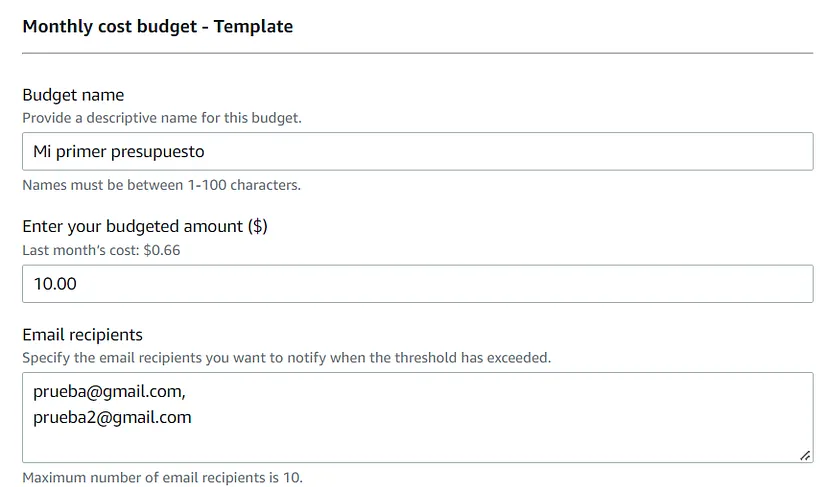The image size is (828, 487).
Task: Click 'Provide a descriptive name for this budget' text
Action: click(x=162, y=118)
